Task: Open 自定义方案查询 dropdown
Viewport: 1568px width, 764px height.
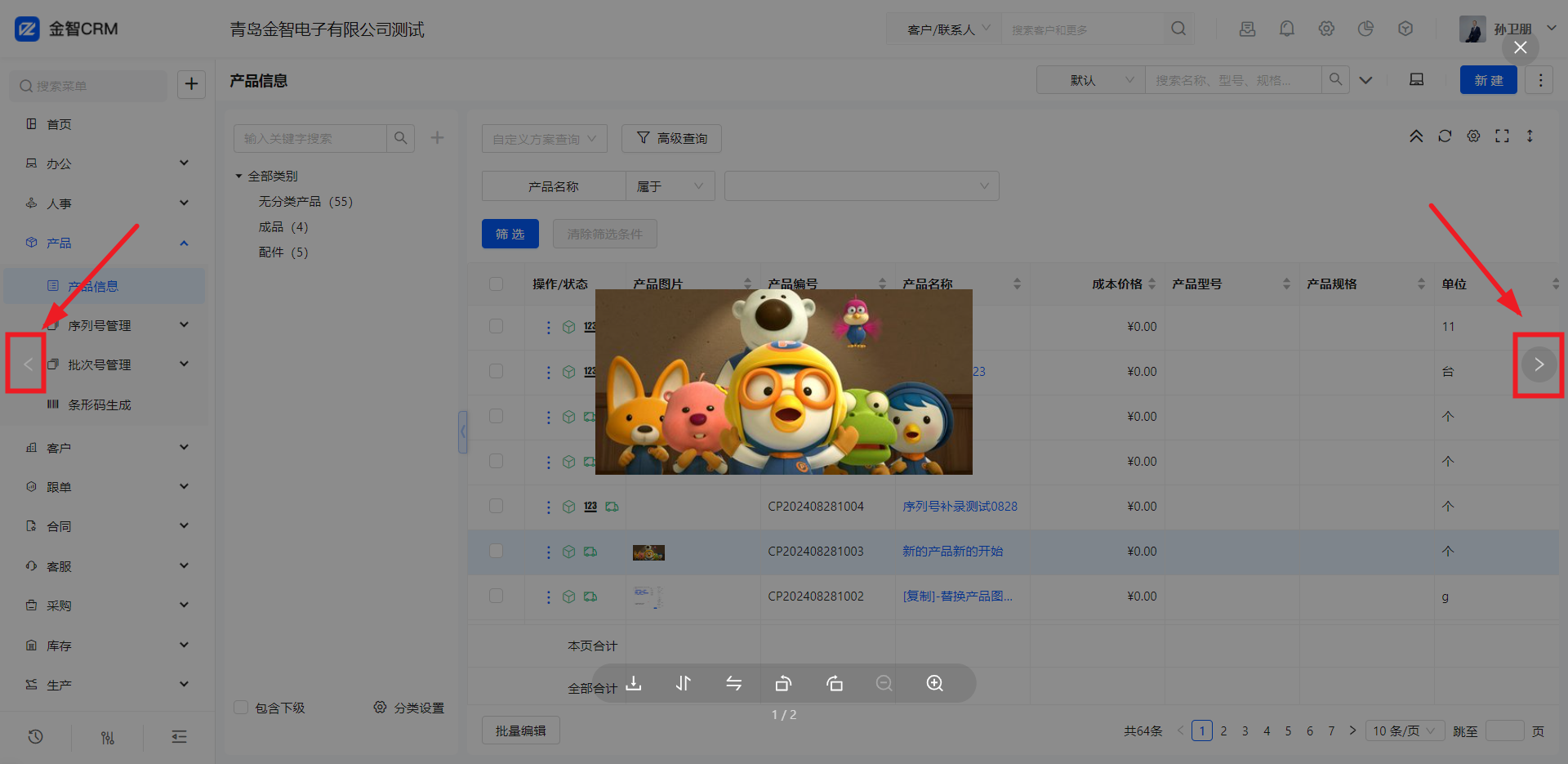Action: click(x=545, y=138)
